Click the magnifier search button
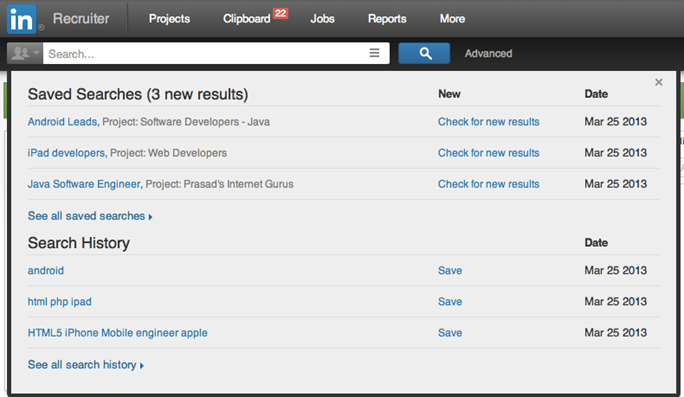The image size is (684, 397). 424,53
